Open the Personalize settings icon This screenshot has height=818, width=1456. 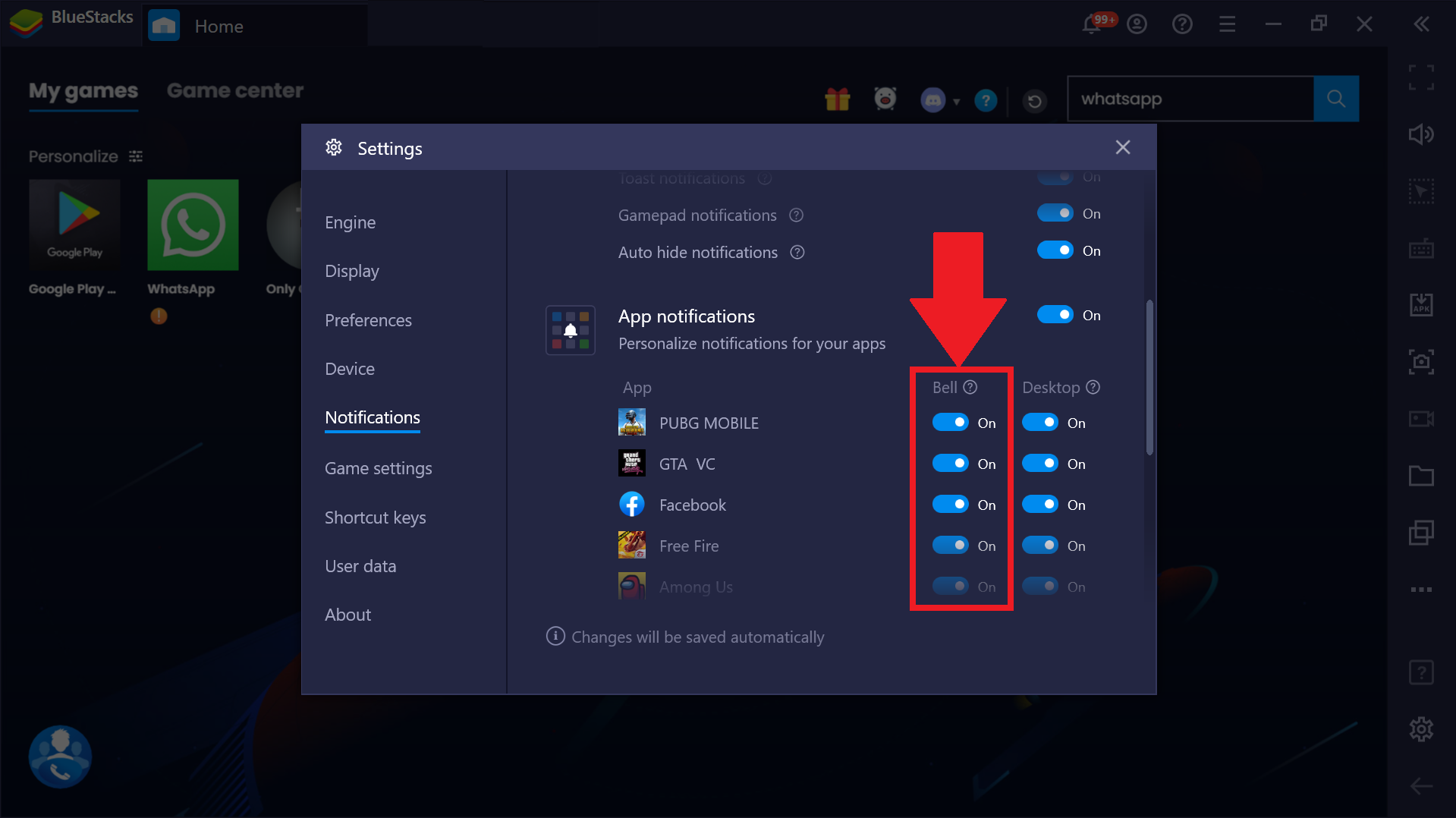pos(136,156)
